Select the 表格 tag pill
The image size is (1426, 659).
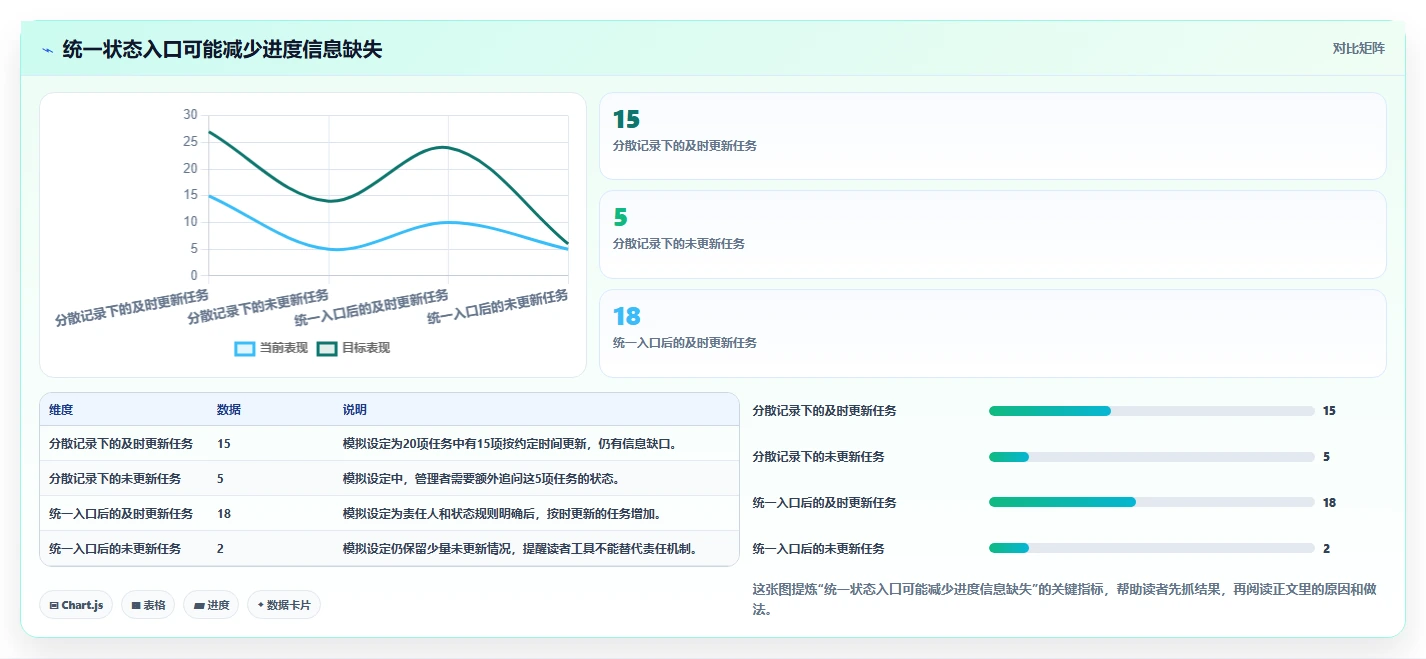pos(148,605)
